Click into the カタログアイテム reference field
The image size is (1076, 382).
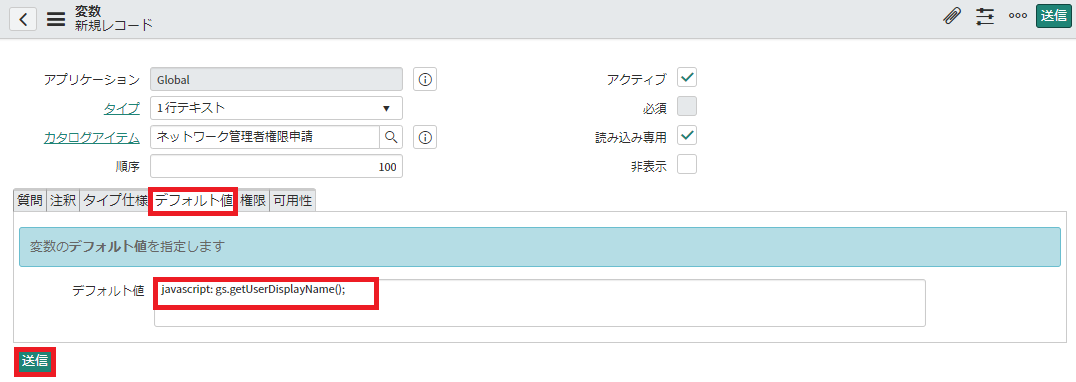[265, 137]
